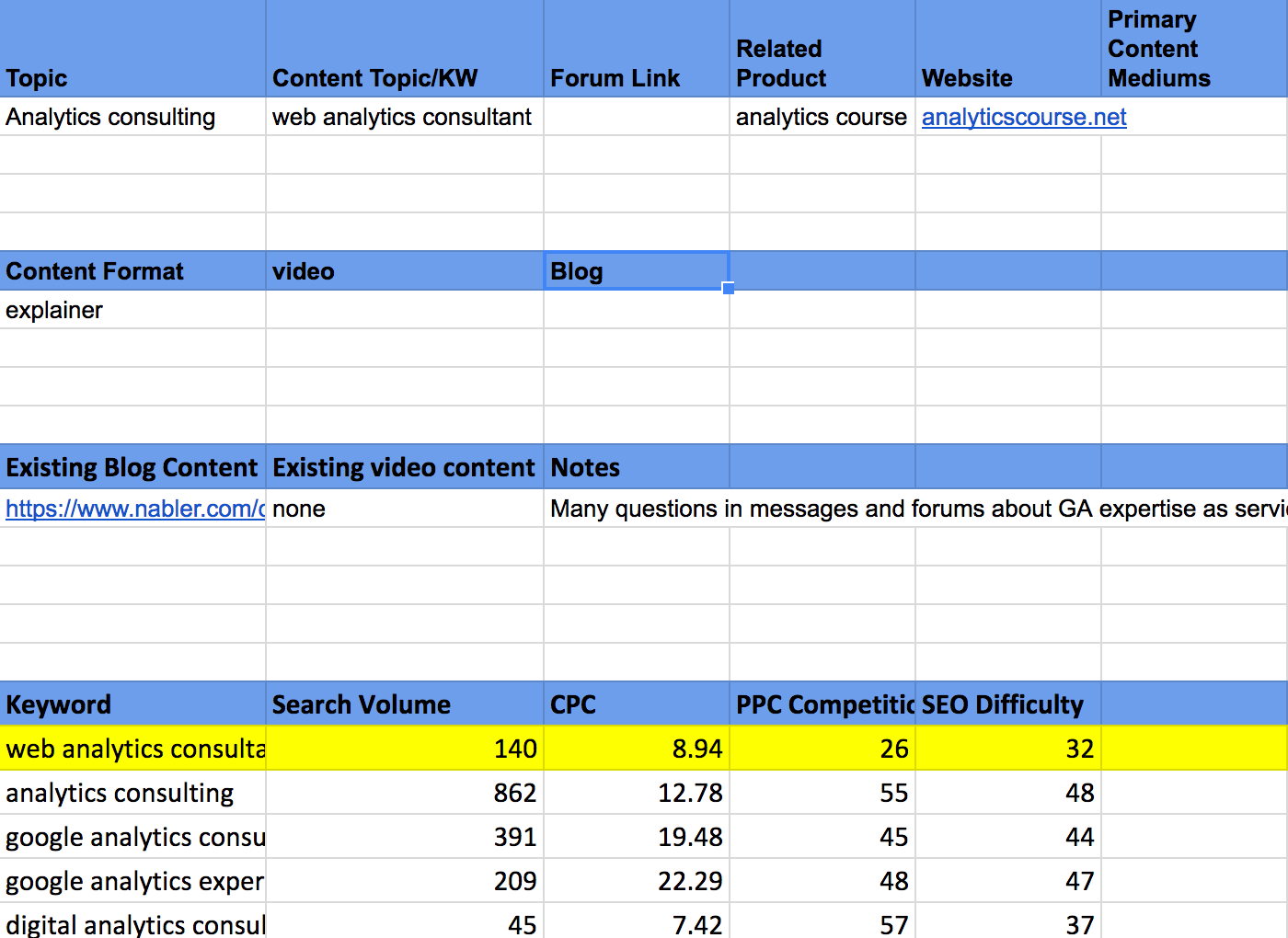Select the 'none' video content cell
Image resolution: width=1288 pixels, height=938 pixels.
(x=405, y=509)
